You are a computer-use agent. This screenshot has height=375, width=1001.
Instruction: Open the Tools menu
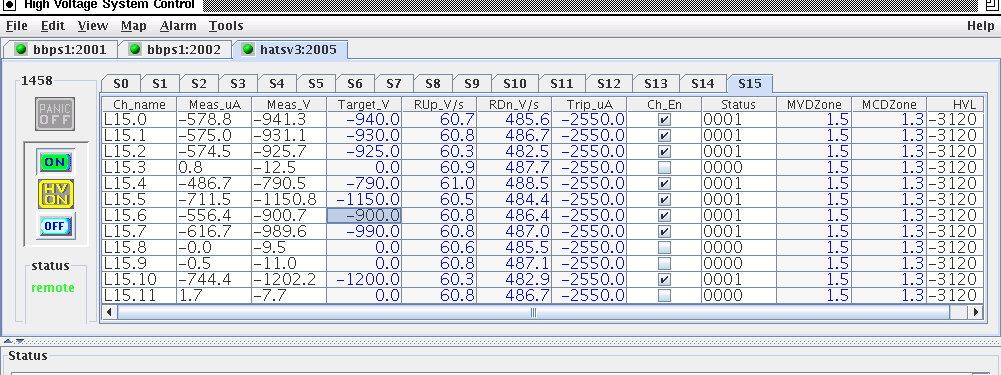(226, 26)
